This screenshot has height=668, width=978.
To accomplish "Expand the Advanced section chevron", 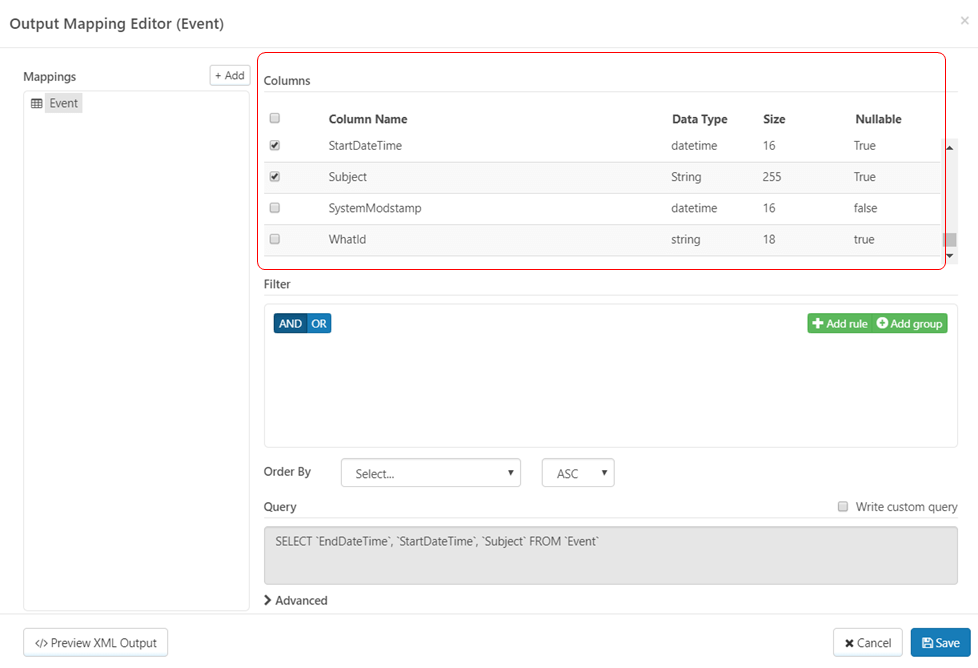I will tap(268, 601).
